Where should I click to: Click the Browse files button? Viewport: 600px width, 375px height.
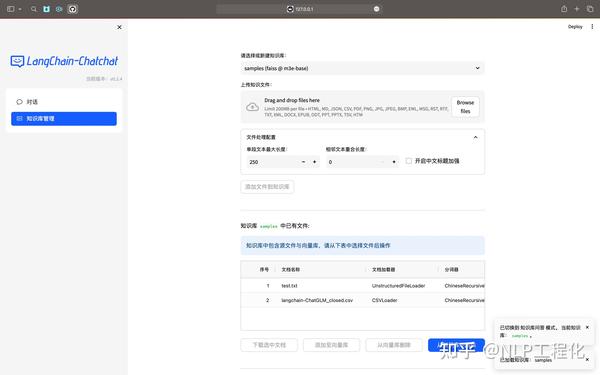coord(465,107)
